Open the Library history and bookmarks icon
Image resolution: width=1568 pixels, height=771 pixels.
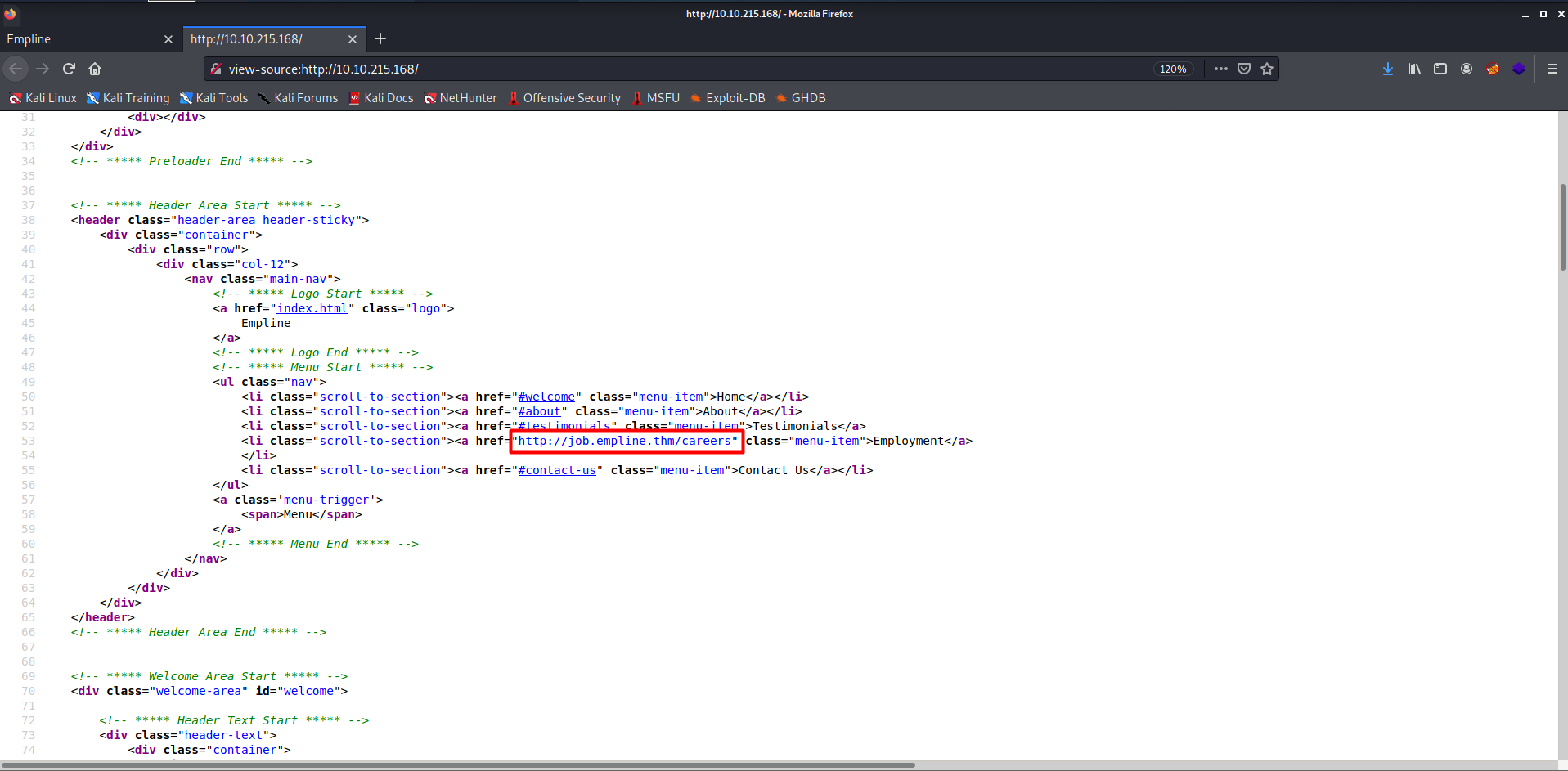tap(1414, 69)
